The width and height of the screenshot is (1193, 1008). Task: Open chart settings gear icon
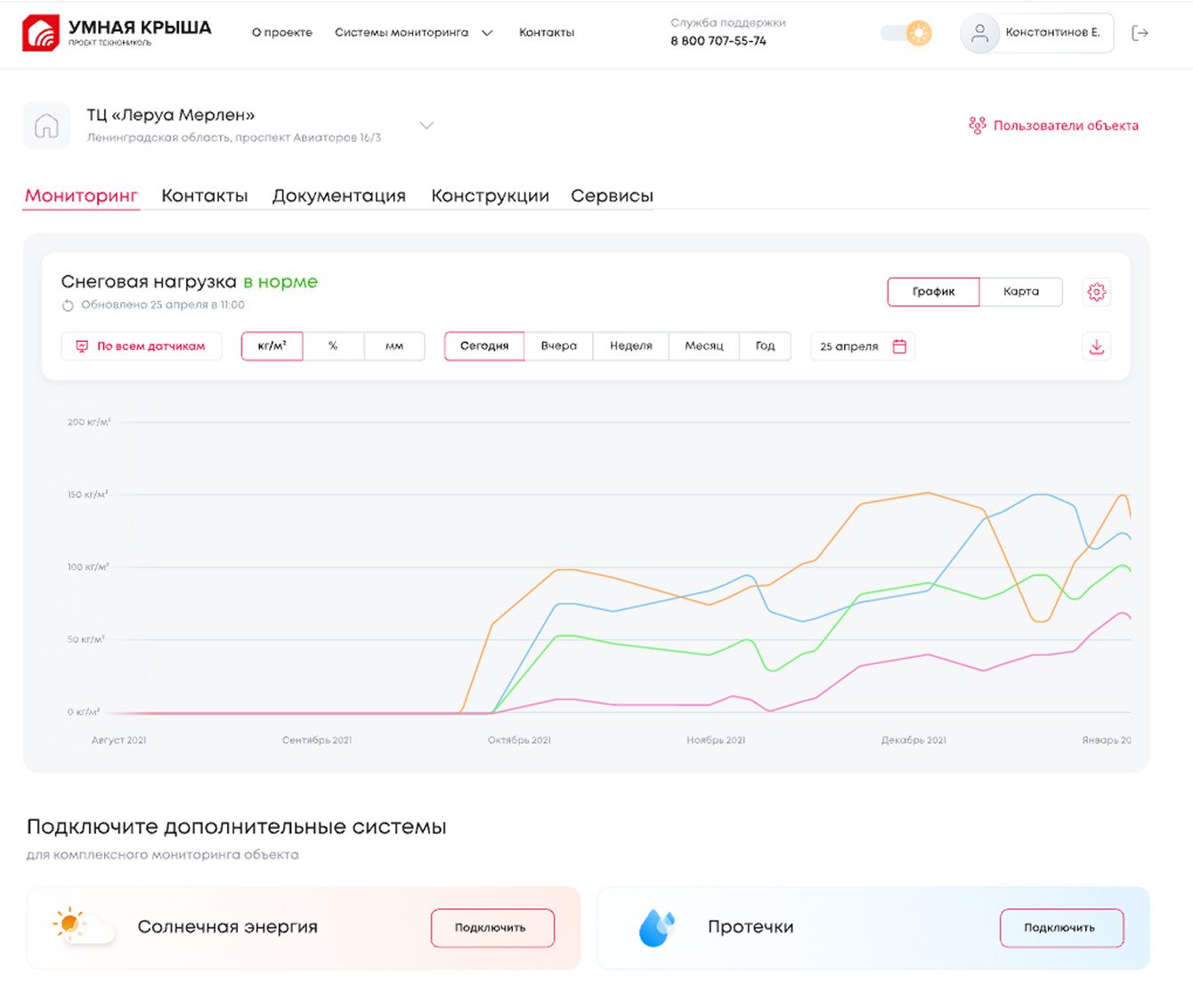pos(1096,292)
